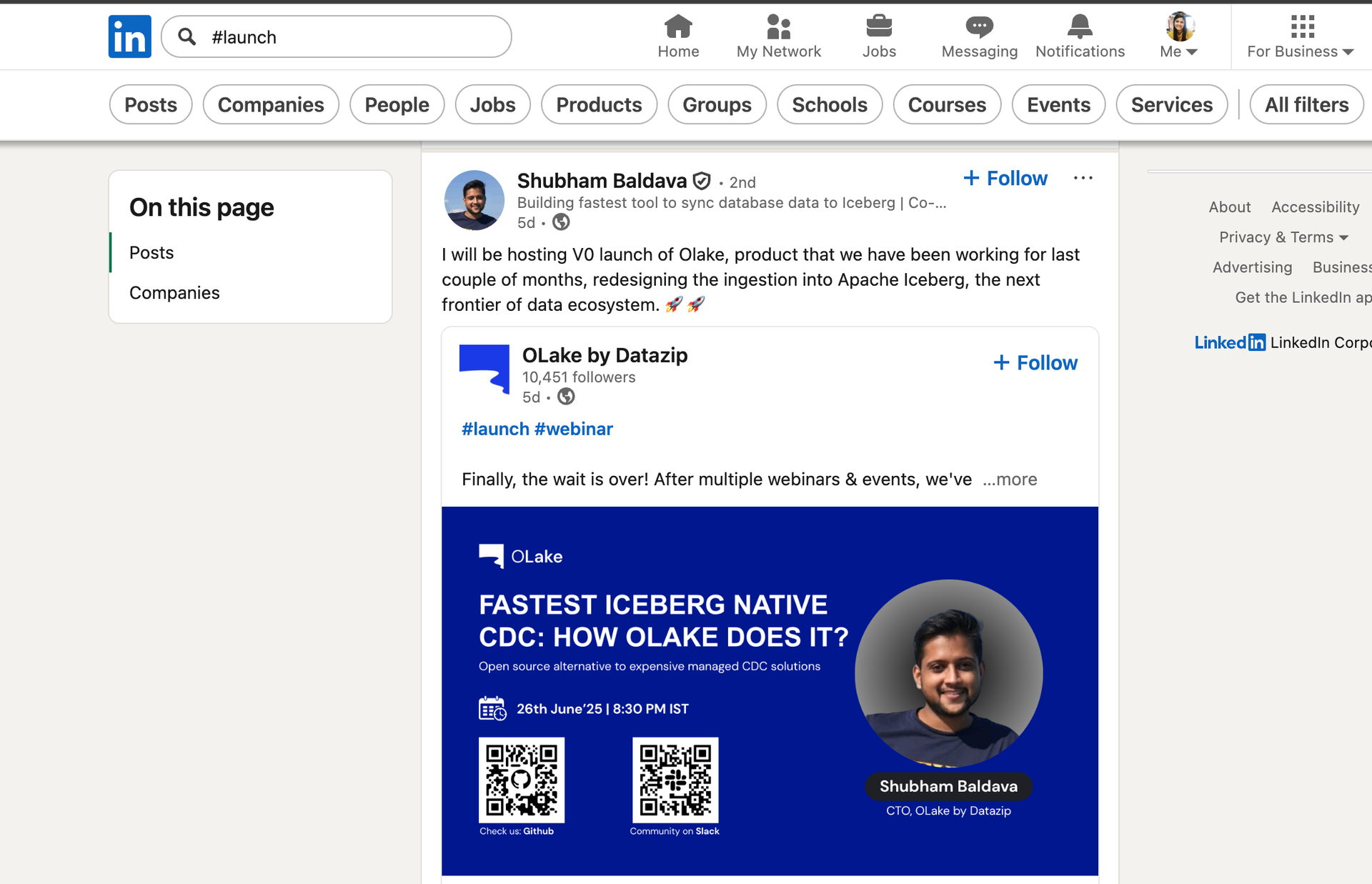Open Messaging chat icon
The height and width of the screenshot is (884, 1372).
pos(979,27)
